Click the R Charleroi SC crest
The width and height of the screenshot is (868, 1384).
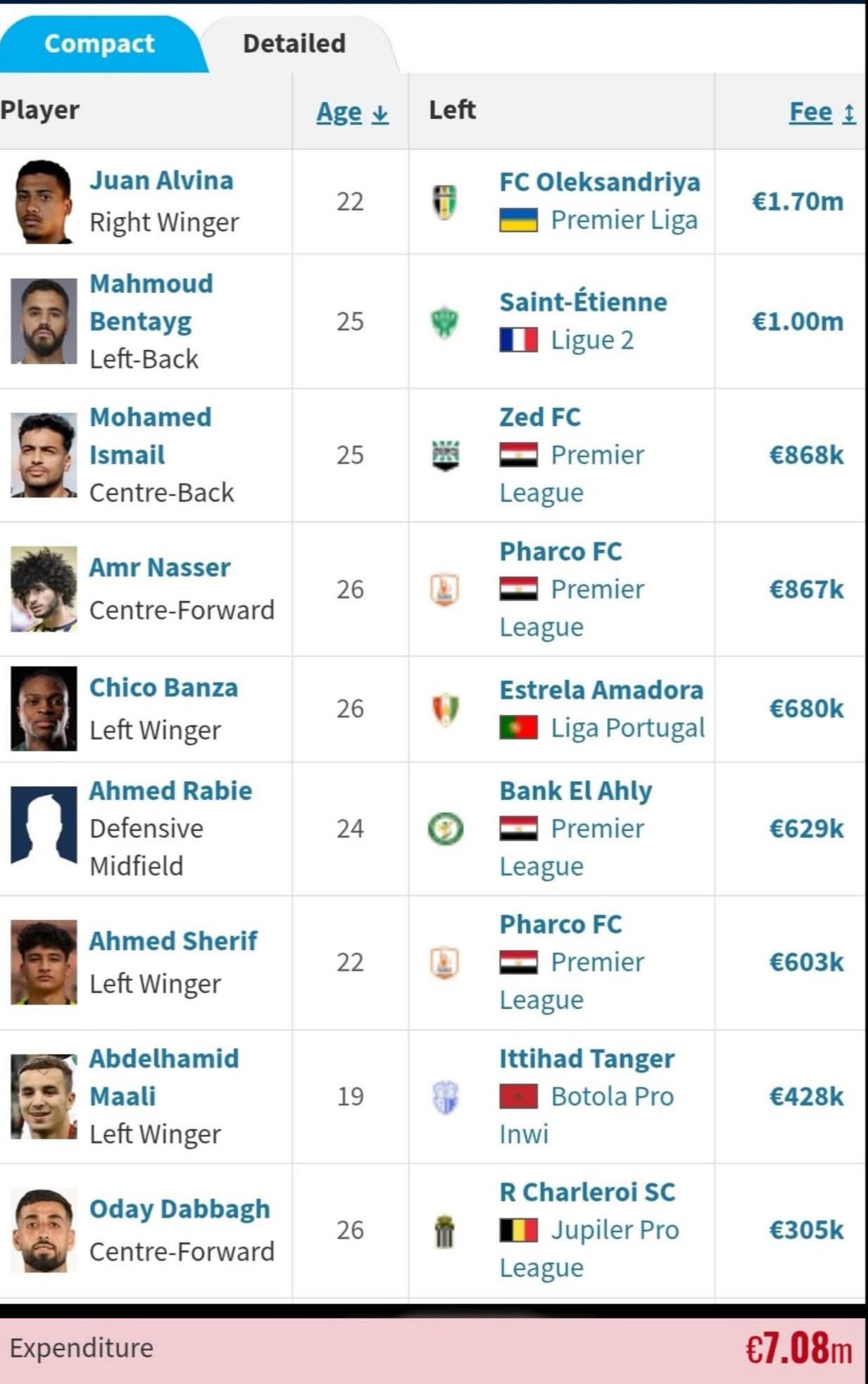444,1230
